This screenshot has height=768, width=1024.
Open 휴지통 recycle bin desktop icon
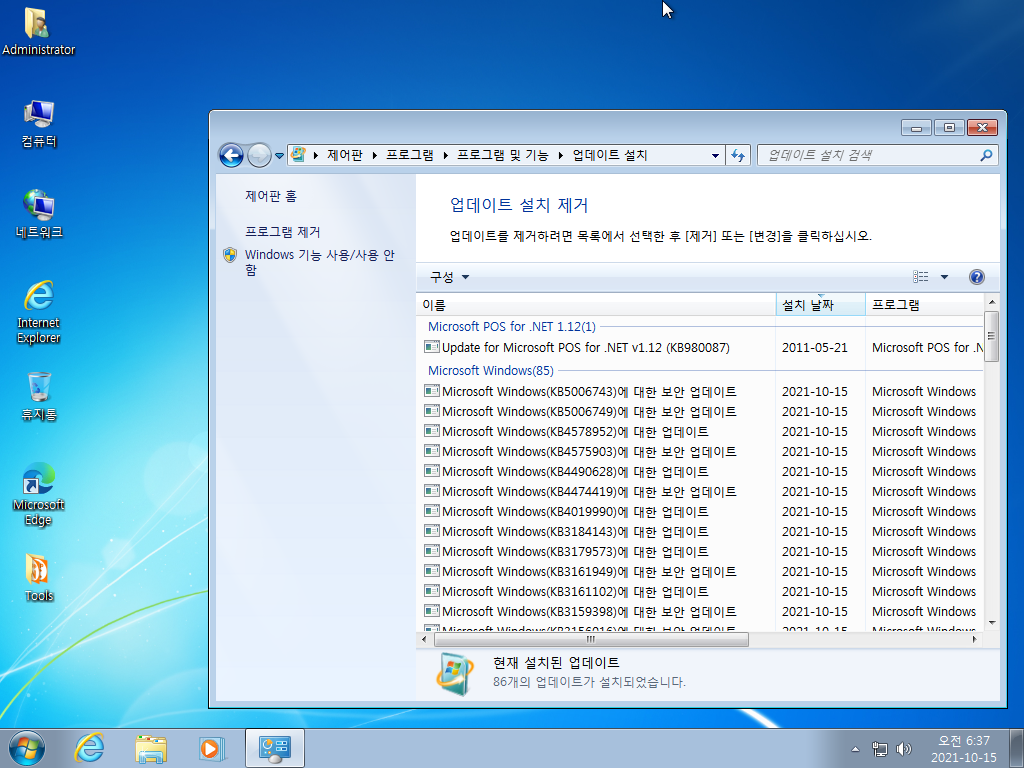[39, 396]
